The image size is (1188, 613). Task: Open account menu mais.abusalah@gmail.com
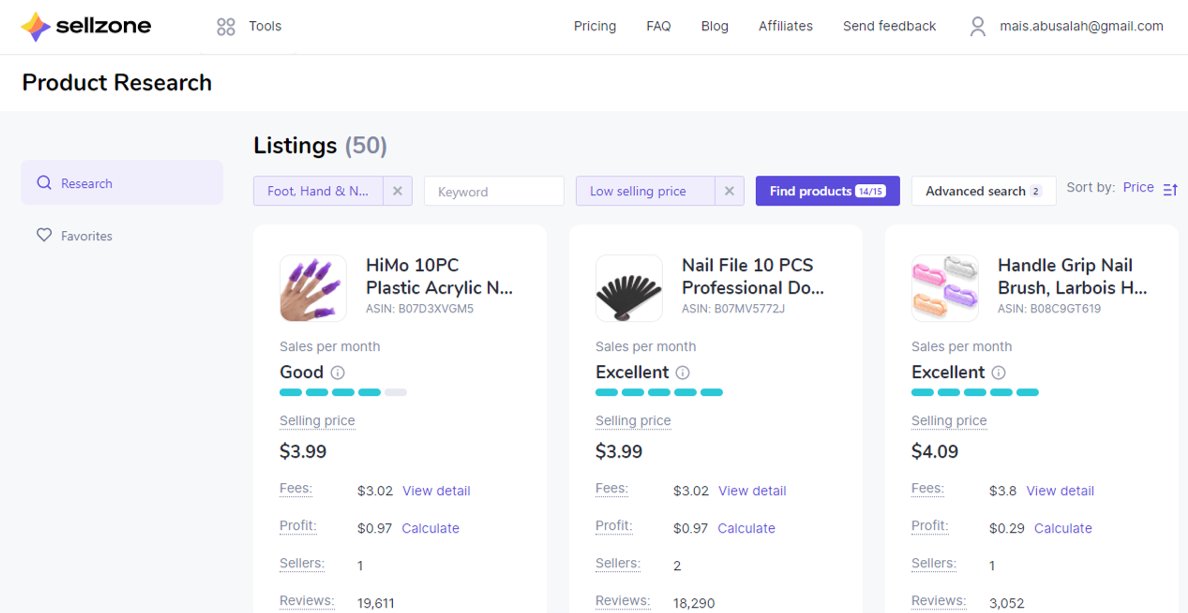tap(1081, 27)
